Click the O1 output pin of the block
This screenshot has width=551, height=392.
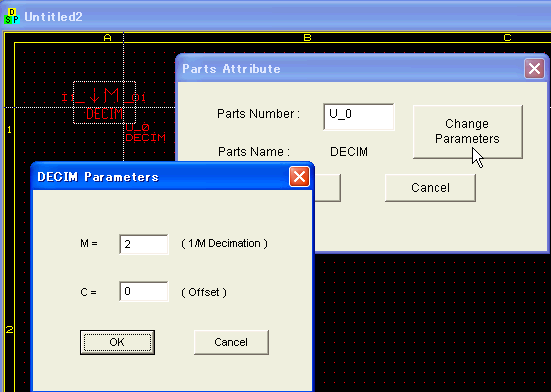tap(140, 98)
